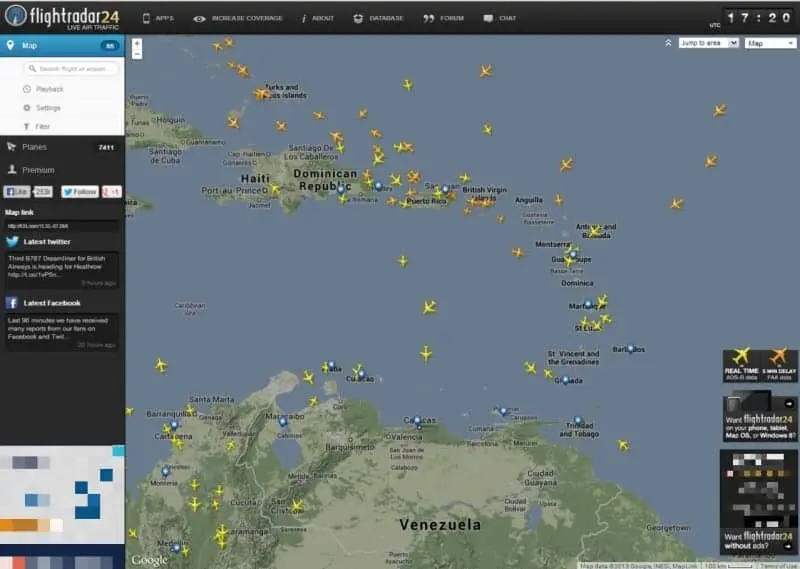
Task: Open the Filter option in sidebar
Action: (42, 127)
